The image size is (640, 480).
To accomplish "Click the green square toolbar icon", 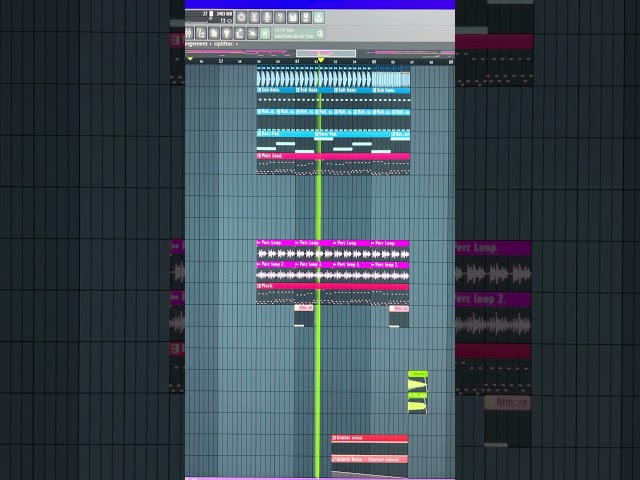I will click(x=265, y=33).
